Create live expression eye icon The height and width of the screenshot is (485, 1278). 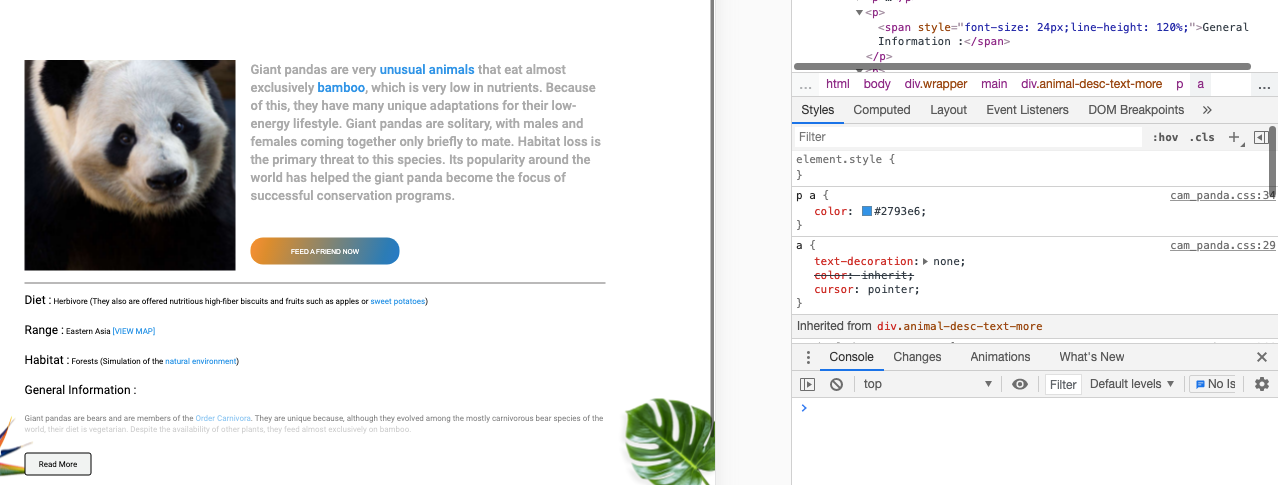click(x=1019, y=384)
